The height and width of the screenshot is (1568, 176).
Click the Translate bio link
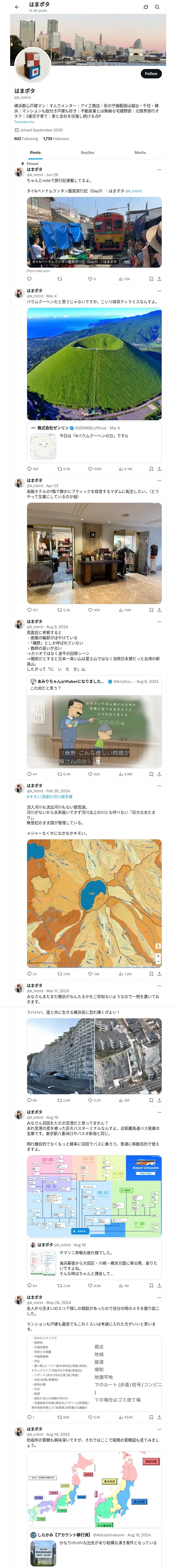coord(24,122)
